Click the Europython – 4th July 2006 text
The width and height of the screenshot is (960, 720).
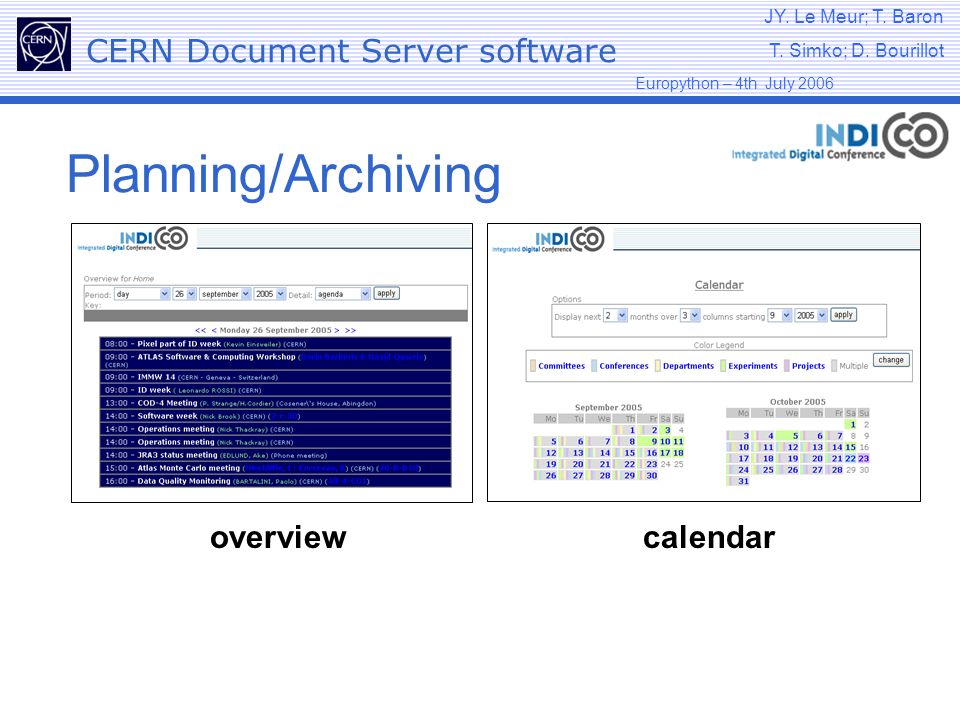point(734,83)
